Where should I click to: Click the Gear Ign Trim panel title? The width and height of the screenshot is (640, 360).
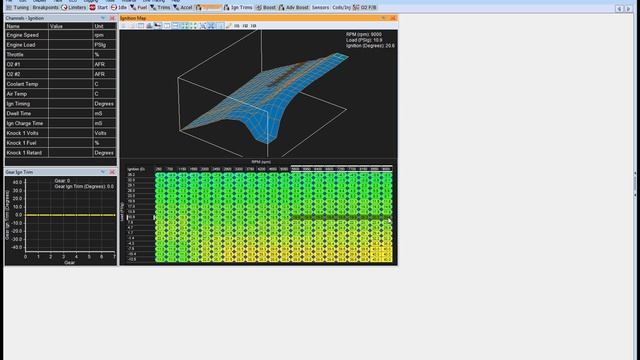coord(19,172)
